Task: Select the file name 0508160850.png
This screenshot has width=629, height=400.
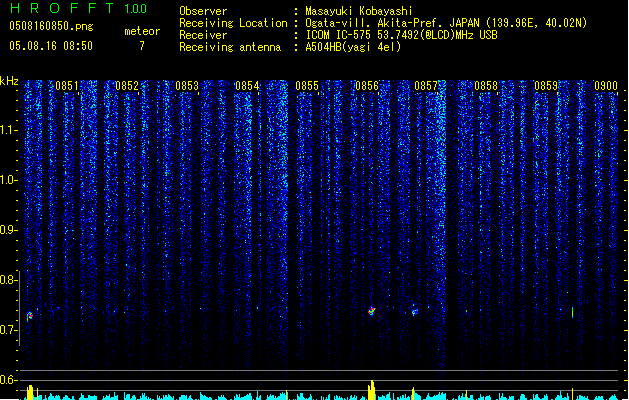Action: coord(51,26)
